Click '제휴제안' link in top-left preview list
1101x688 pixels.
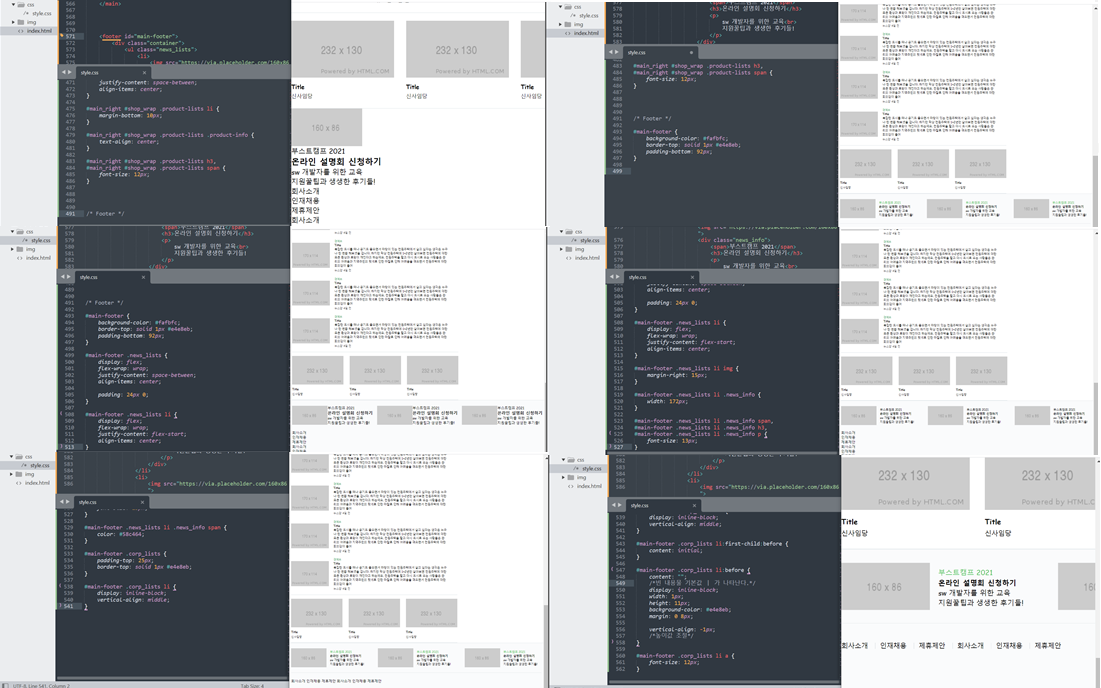(305, 211)
